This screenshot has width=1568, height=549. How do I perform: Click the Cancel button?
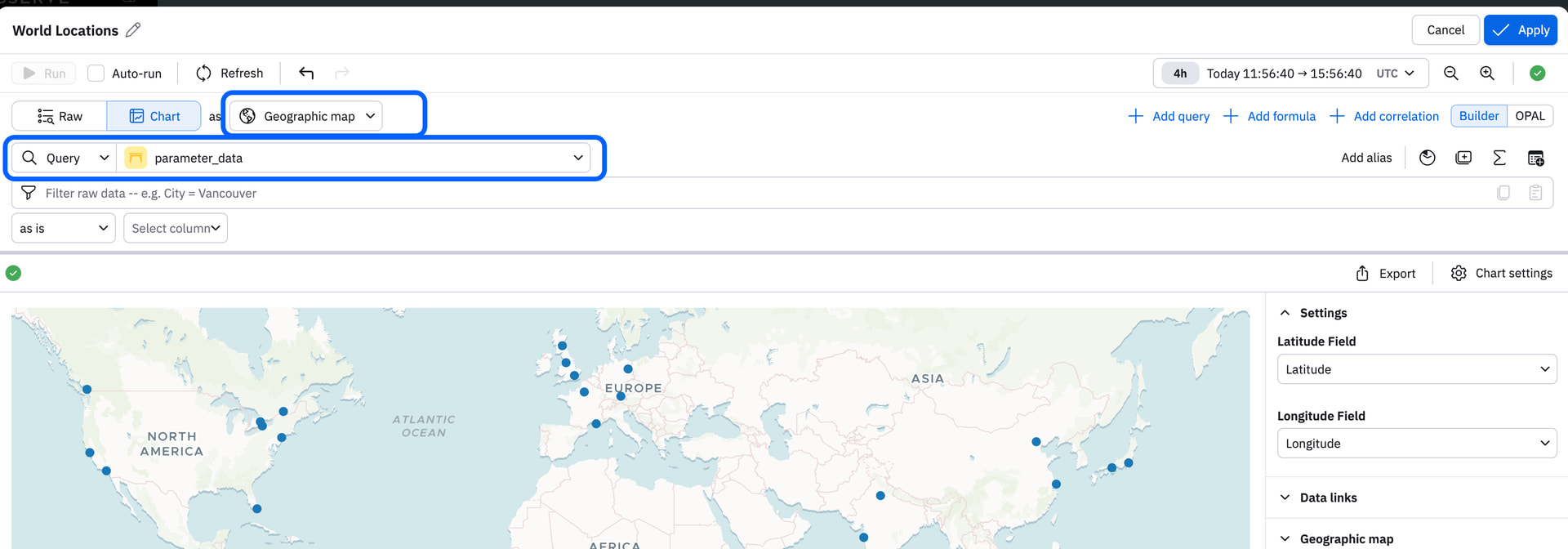pos(1445,30)
